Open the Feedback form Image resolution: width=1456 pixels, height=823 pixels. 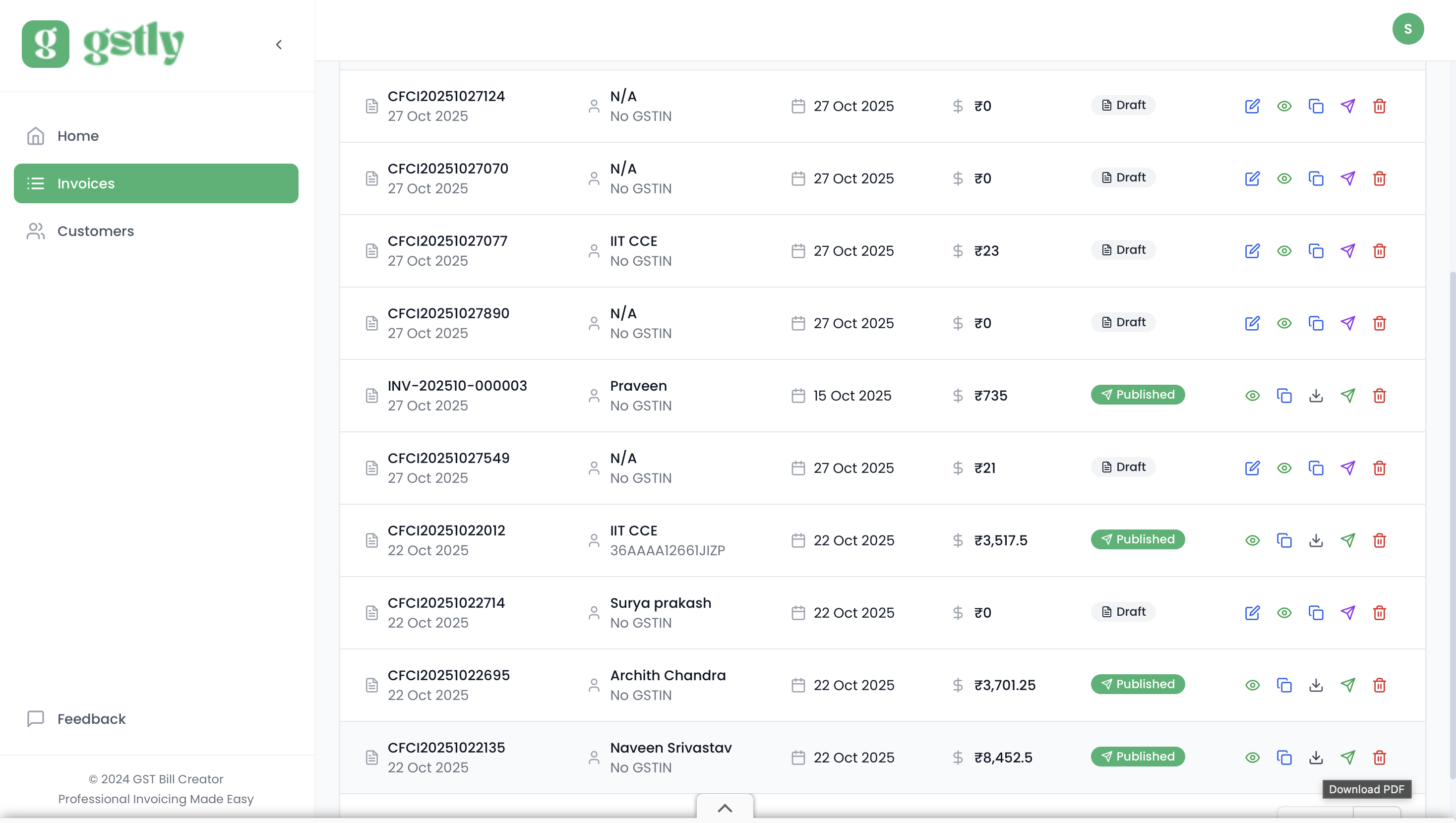pos(91,719)
